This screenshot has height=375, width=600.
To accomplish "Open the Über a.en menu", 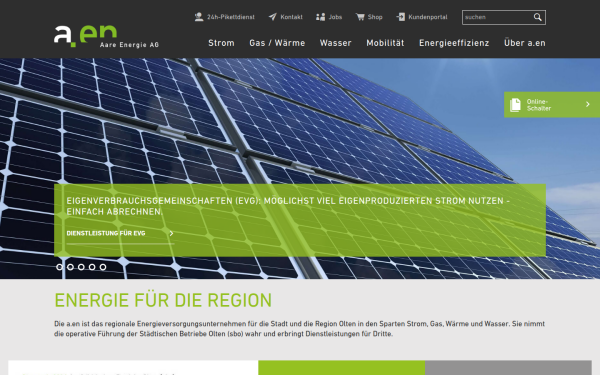I will 525,43.
